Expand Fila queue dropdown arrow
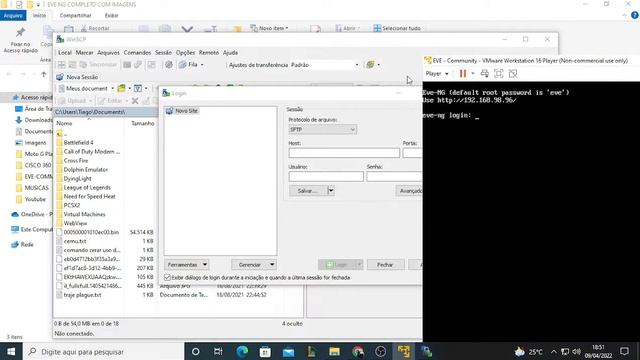Viewport: 640px width, 360px height. pyautogui.click(x=202, y=64)
